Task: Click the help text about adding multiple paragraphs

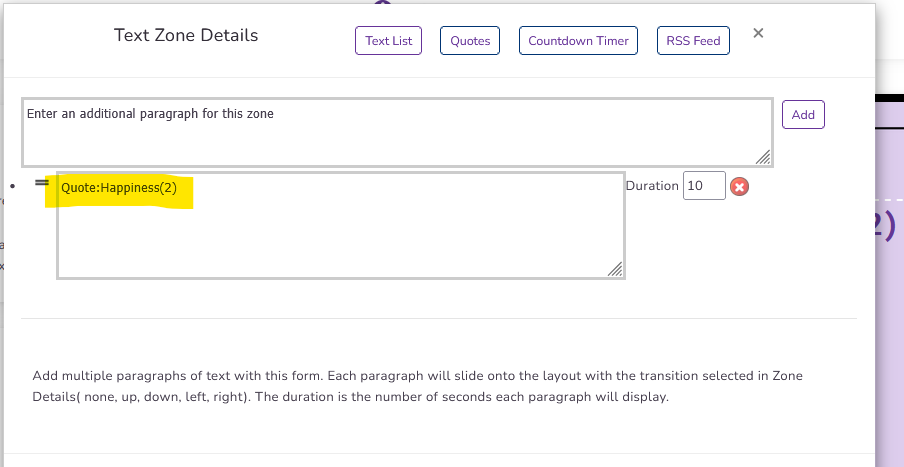Action: [x=417, y=386]
